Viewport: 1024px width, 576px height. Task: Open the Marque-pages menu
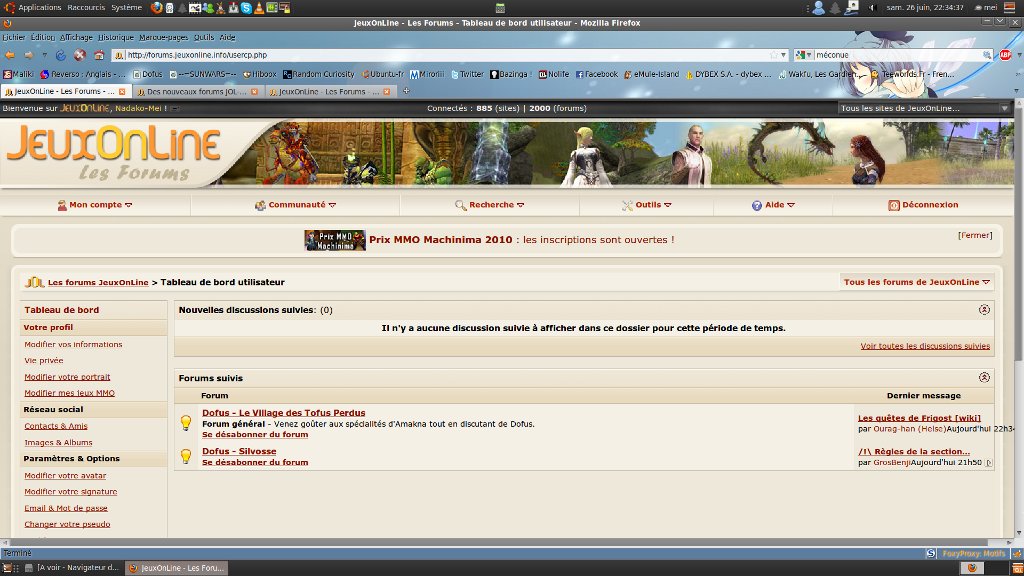pyautogui.click(x=163, y=37)
